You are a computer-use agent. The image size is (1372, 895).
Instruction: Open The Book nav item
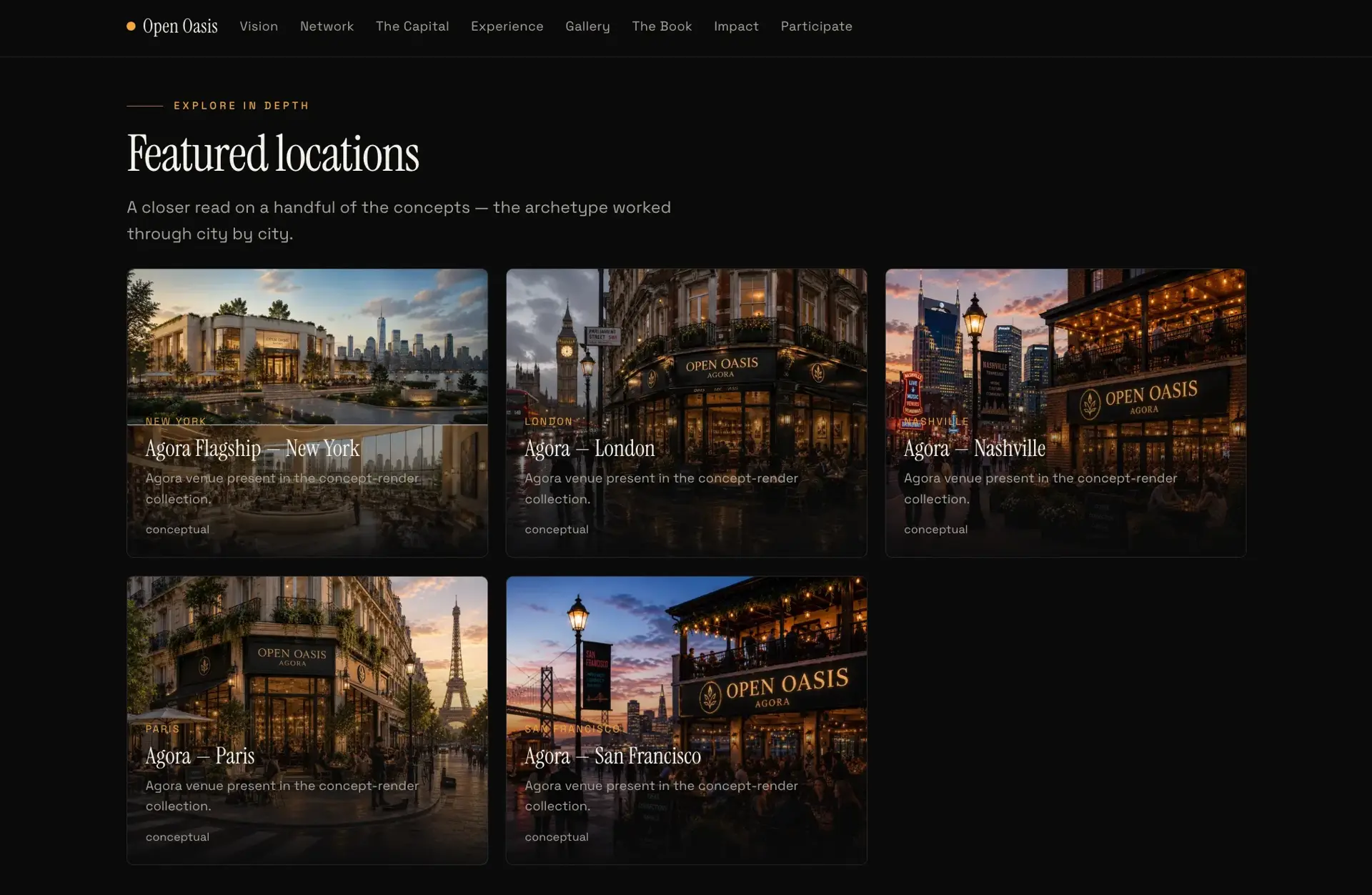point(662,26)
